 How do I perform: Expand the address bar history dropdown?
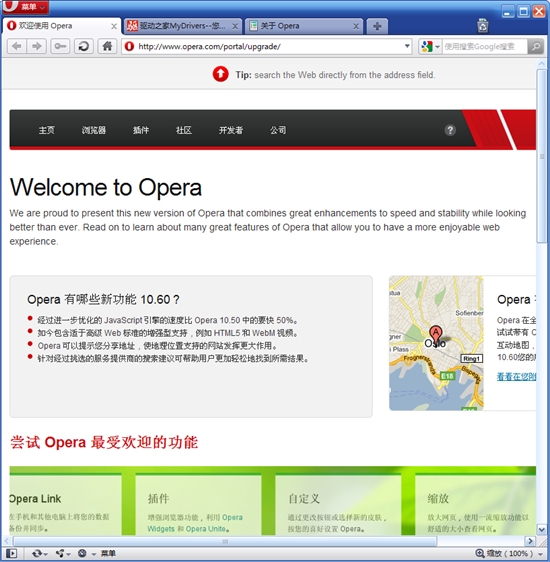(x=407, y=46)
